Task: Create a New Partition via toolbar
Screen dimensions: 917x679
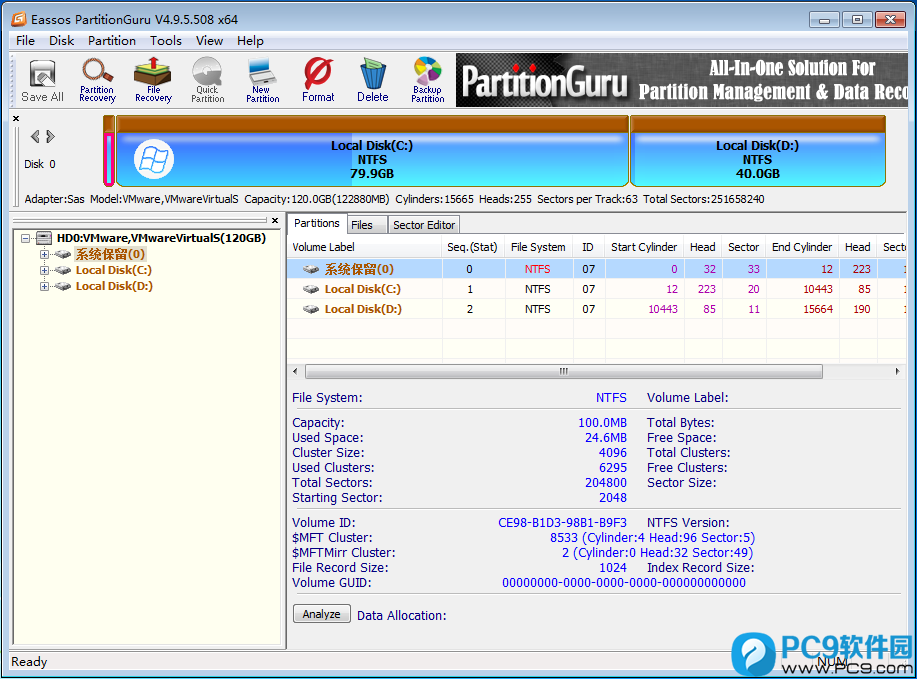Action: [263, 81]
